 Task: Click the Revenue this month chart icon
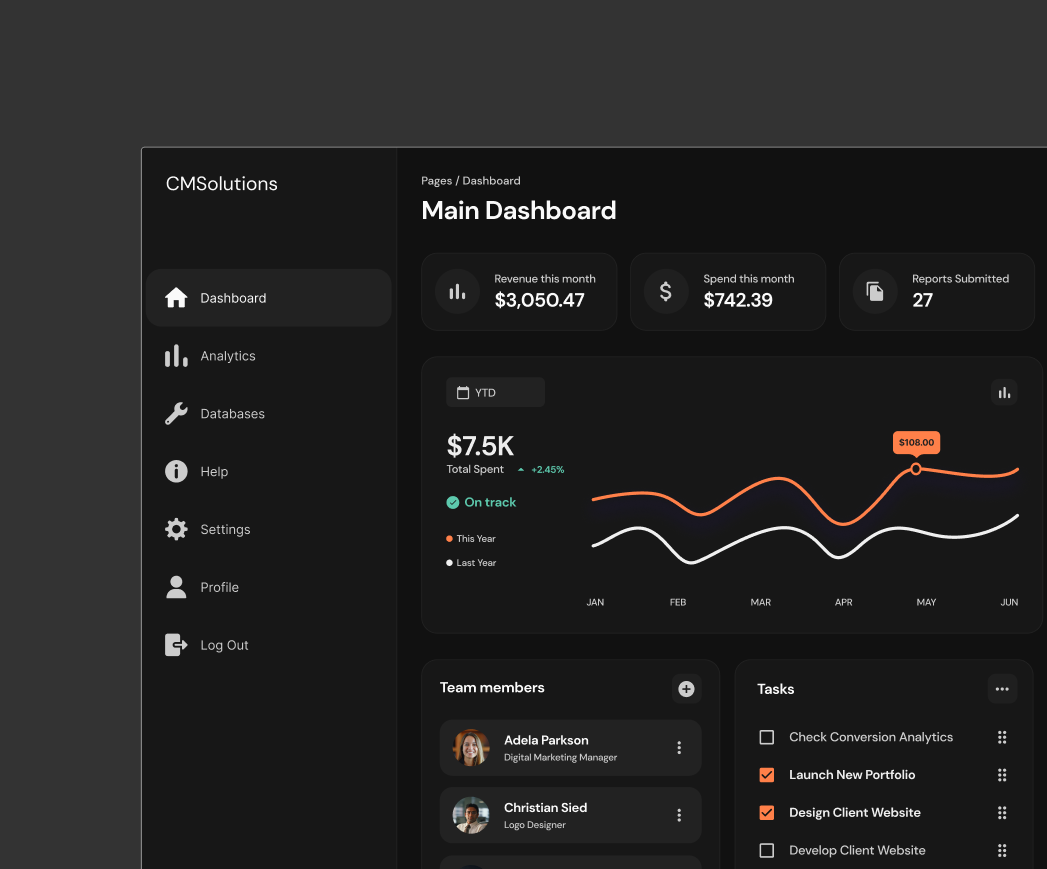coord(457,291)
